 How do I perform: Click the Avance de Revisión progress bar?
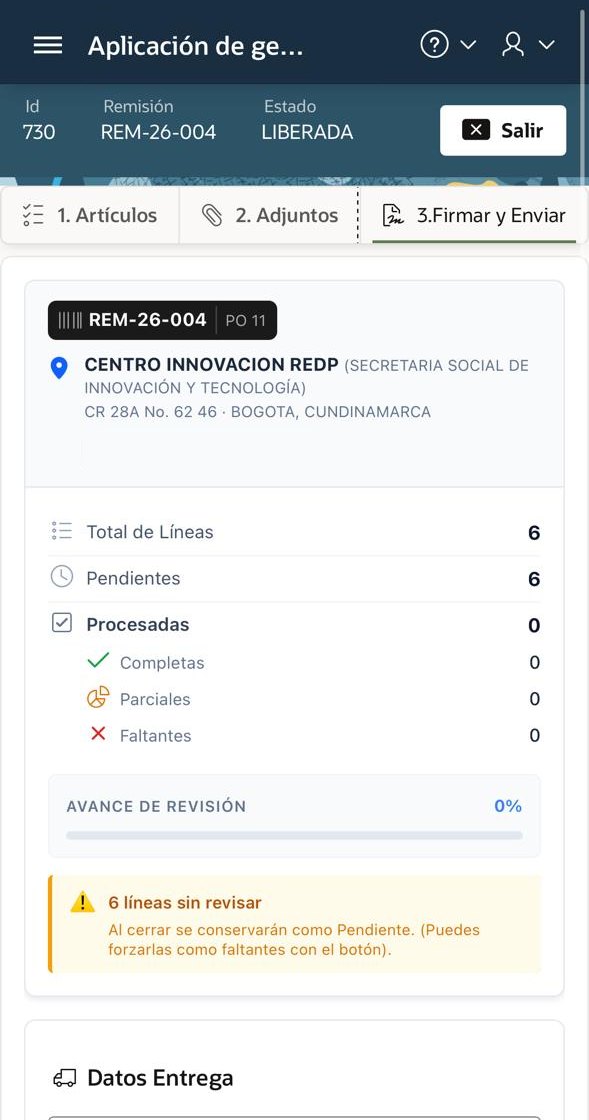[x=294, y=835]
